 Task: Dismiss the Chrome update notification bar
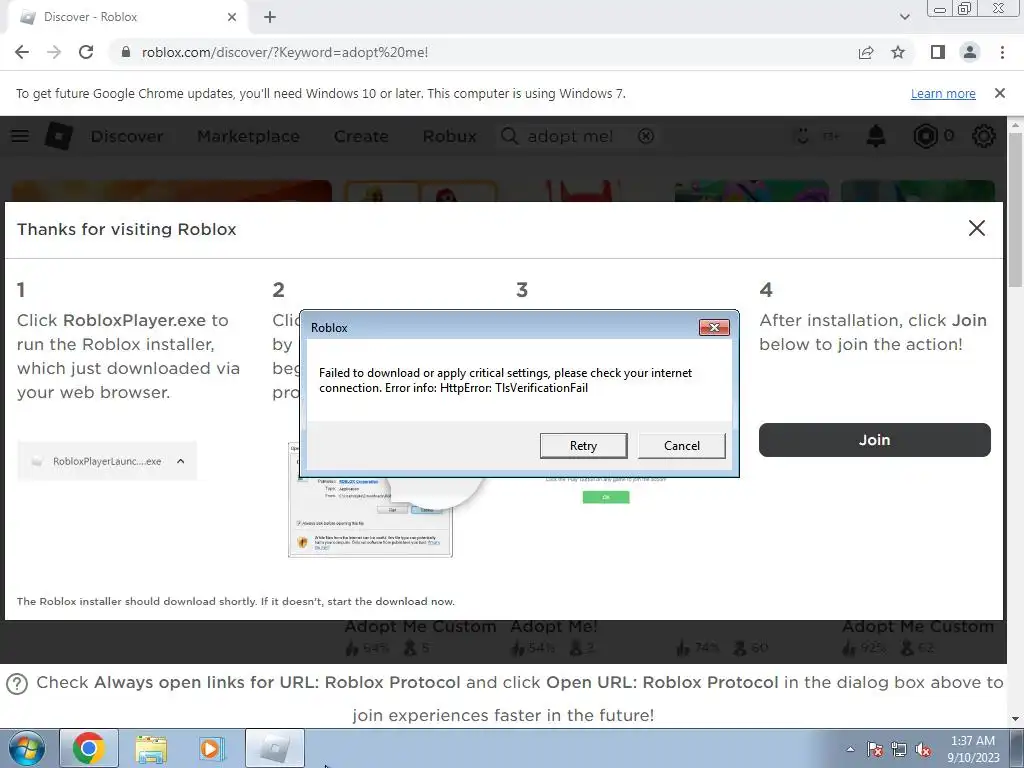[x=999, y=93]
